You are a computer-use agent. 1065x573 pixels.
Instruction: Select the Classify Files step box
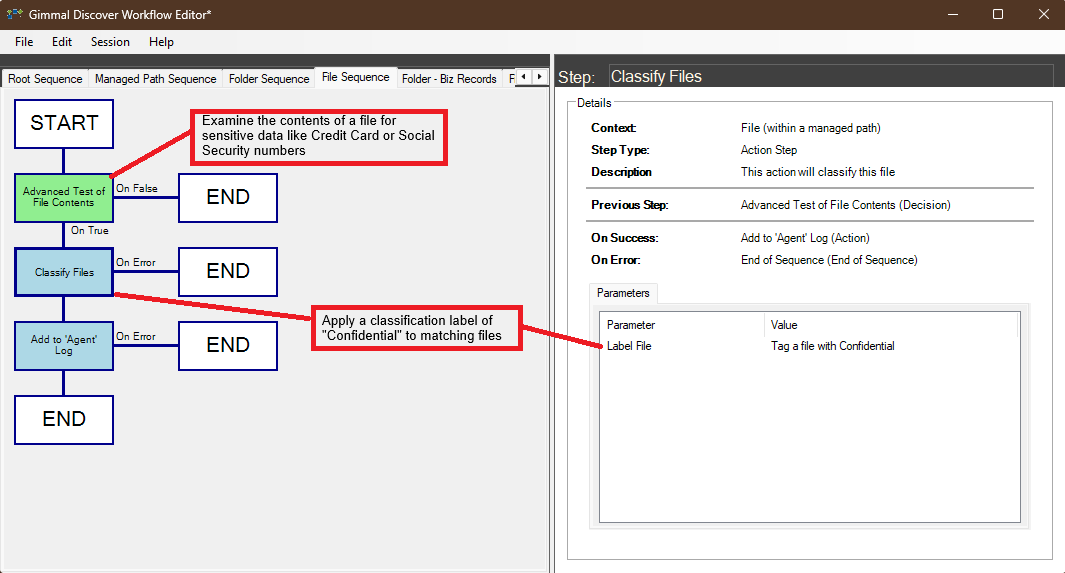click(x=64, y=272)
